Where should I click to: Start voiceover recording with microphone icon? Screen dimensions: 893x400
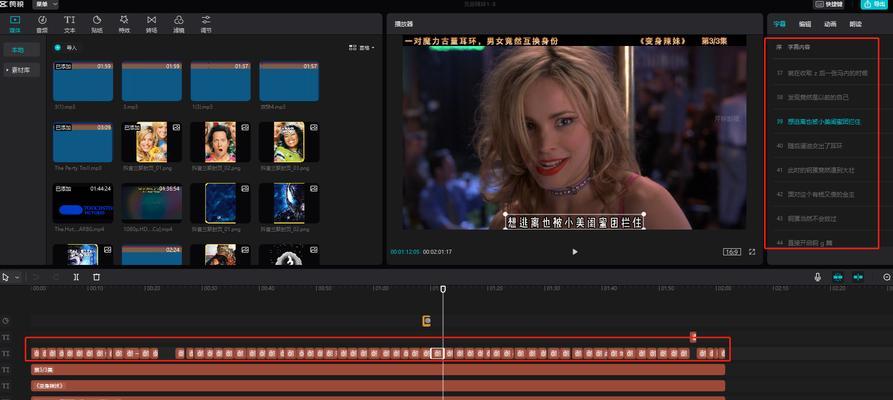(818, 277)
